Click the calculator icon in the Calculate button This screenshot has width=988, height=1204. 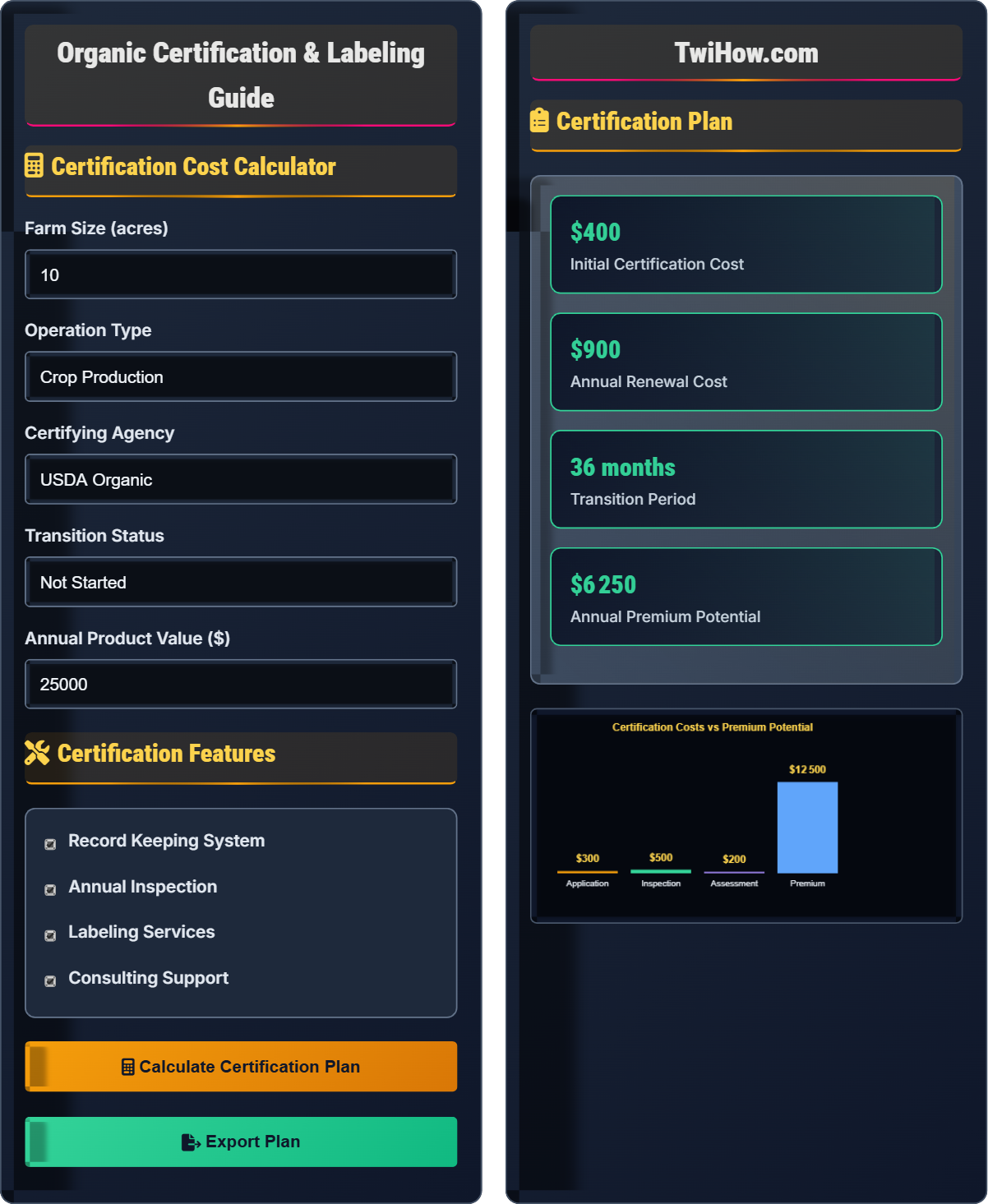(128, 1067)
